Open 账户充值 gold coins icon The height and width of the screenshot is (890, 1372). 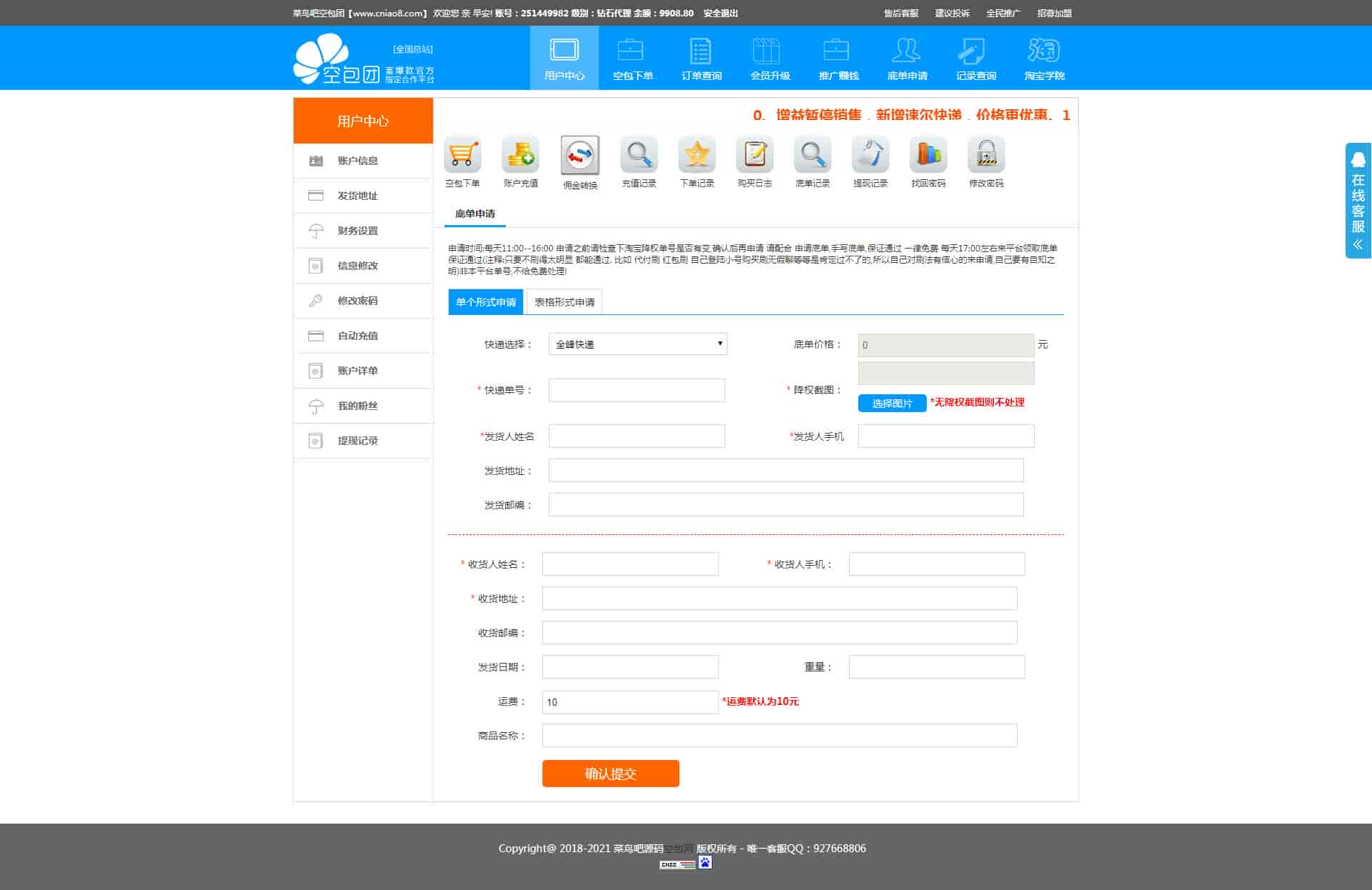click(520, 154)
